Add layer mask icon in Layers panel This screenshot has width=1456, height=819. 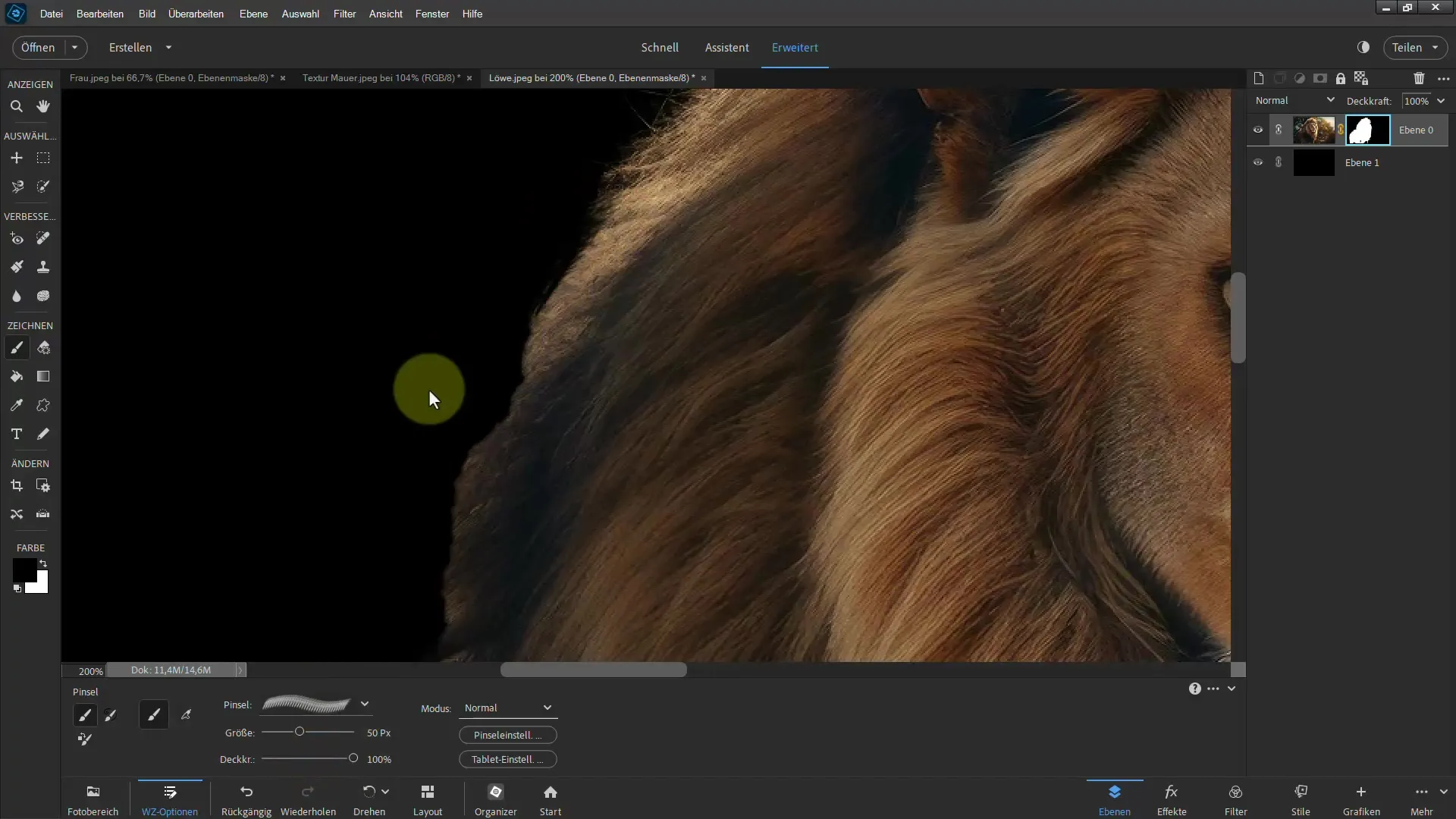1320,78
